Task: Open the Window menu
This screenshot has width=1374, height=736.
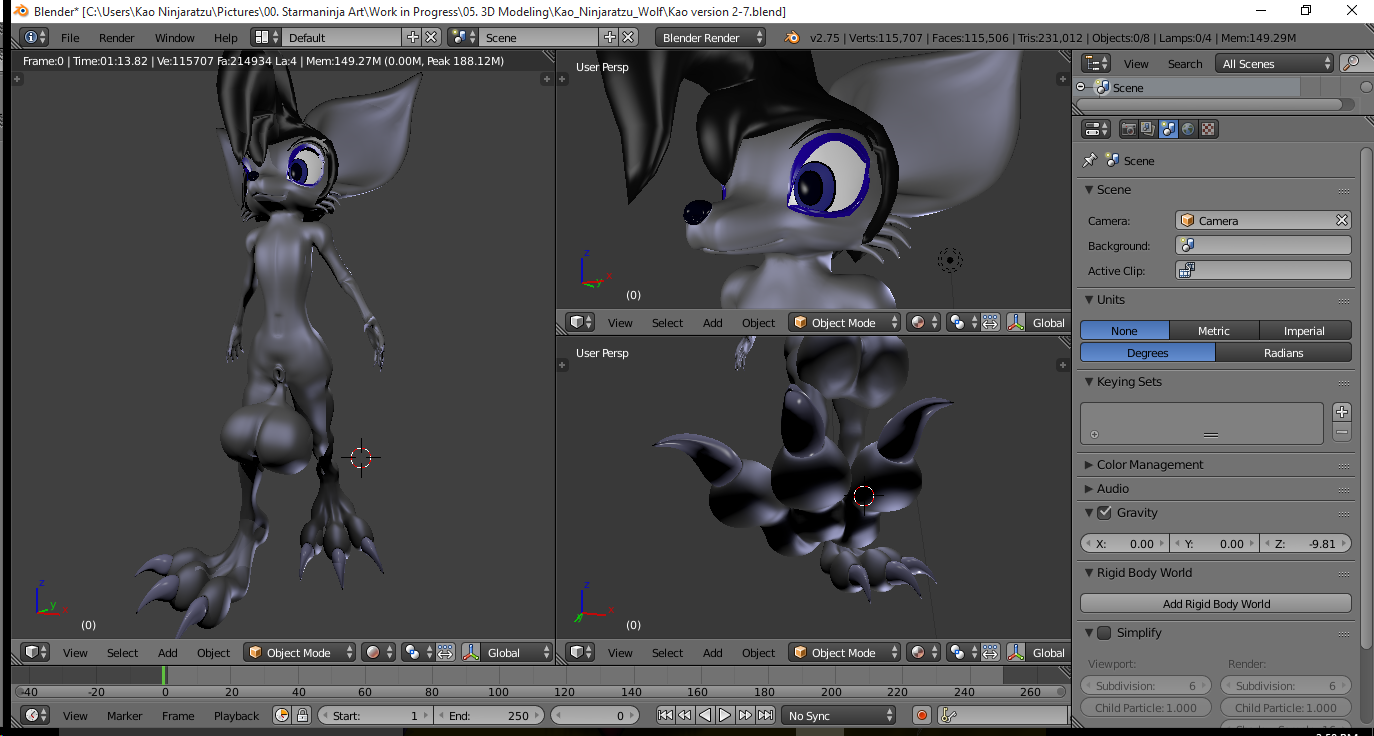Action: tap(175, 38)
